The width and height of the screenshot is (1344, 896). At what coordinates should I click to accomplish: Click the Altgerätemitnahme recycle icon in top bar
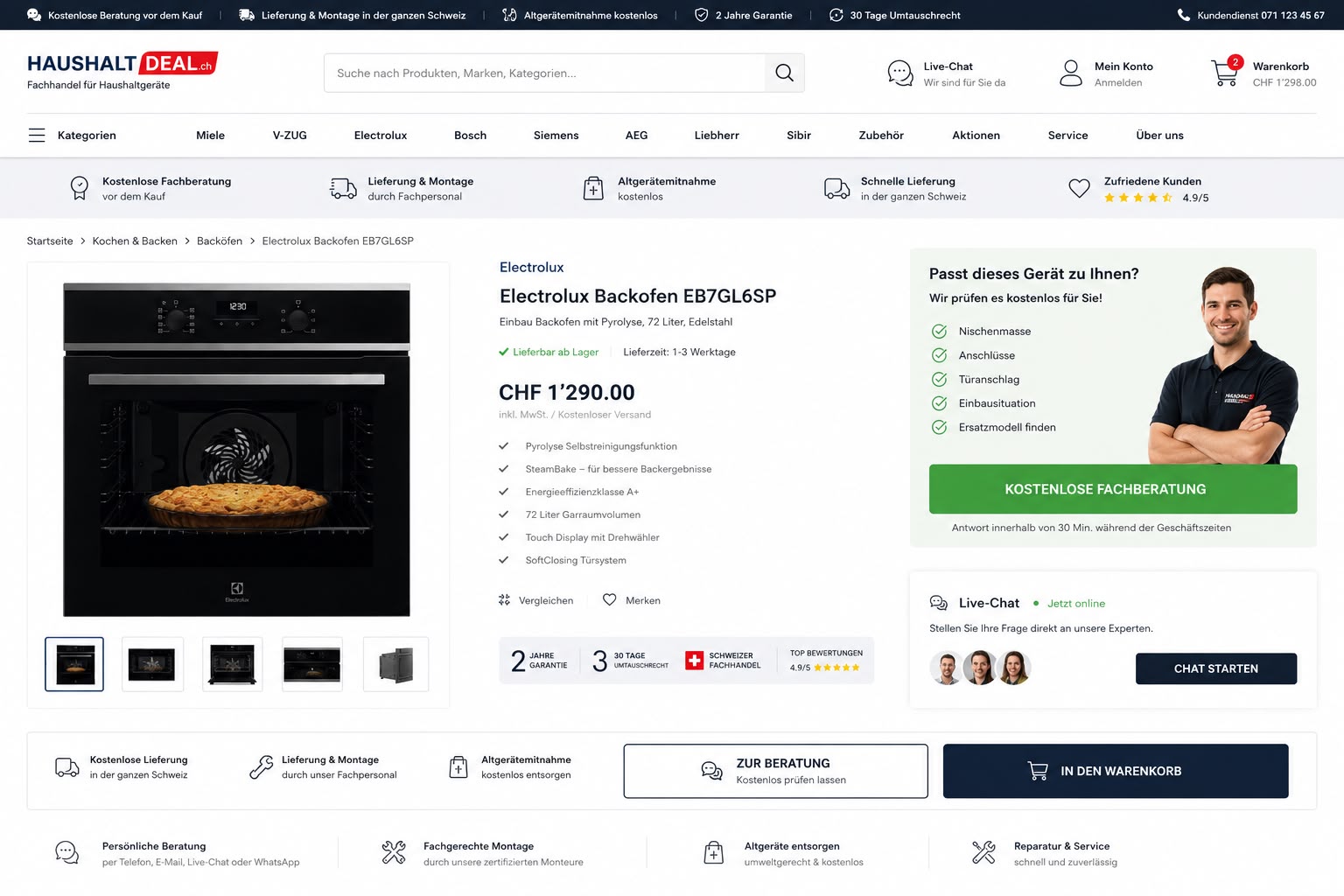pos(509,15)
